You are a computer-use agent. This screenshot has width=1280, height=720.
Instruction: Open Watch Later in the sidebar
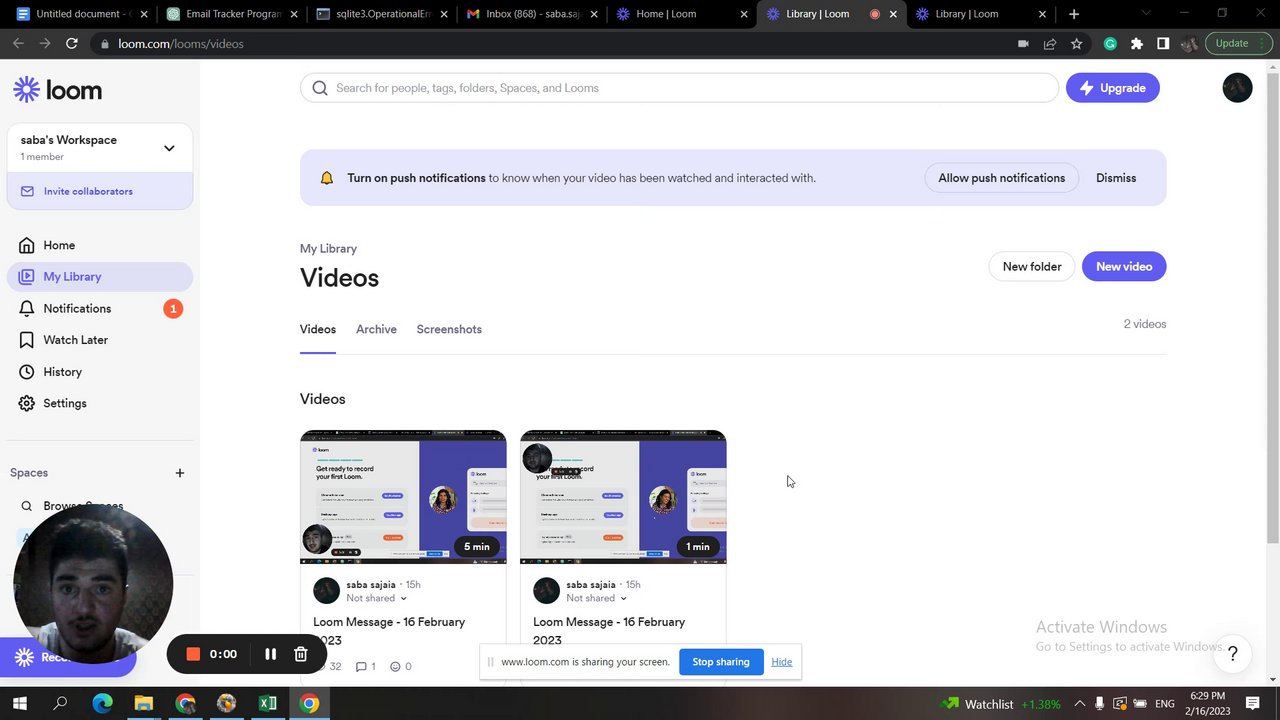[x=100, y=340]
